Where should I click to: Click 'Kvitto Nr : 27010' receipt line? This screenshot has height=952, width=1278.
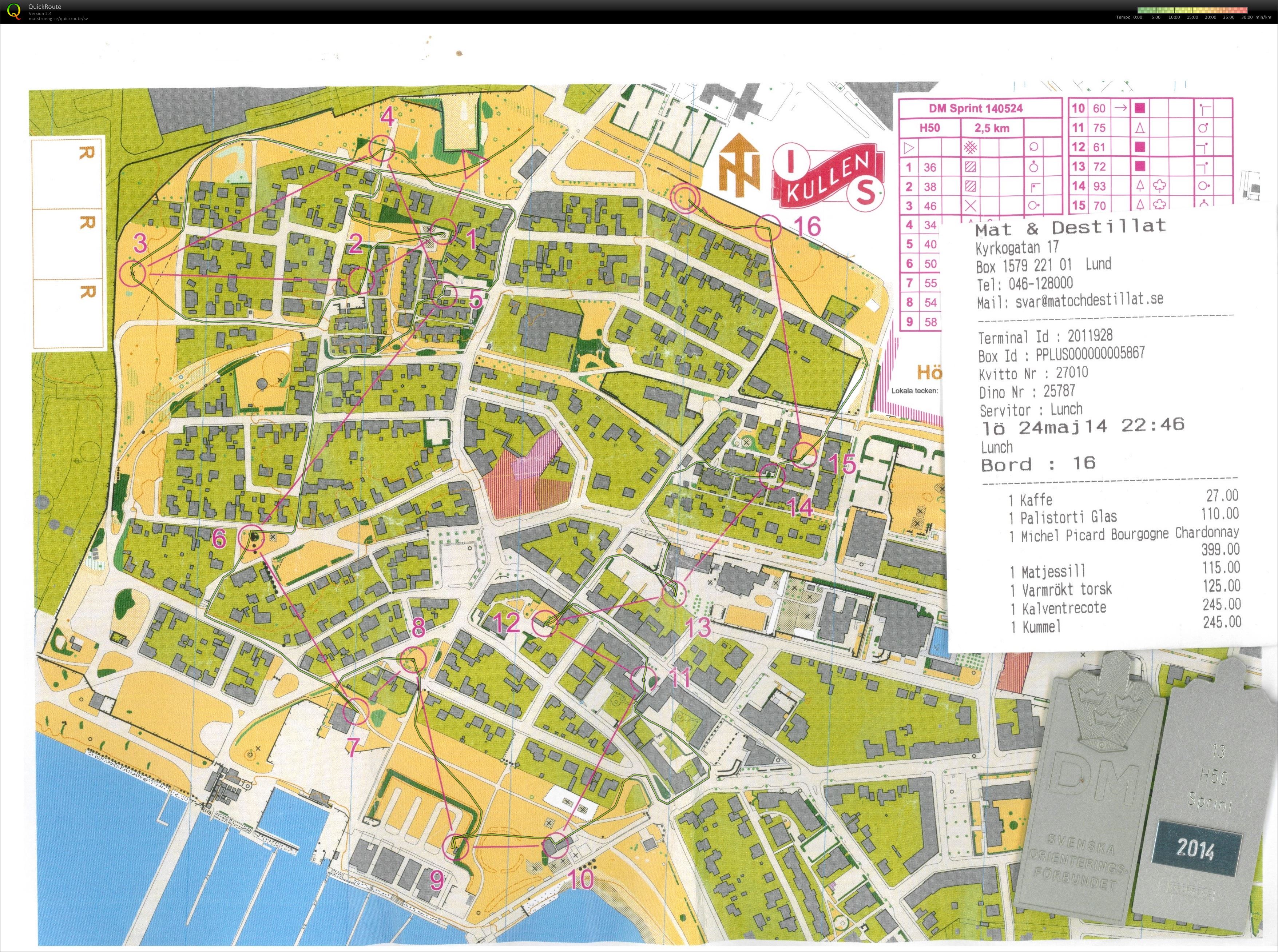click(x=1033, y=373)
